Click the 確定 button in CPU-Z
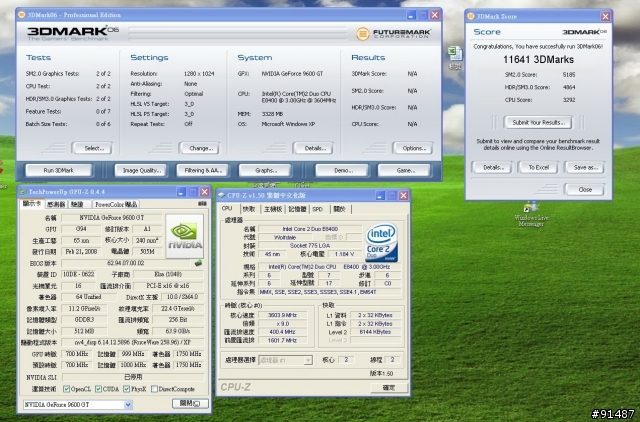640x422 pixels. [x=389, y=387]
